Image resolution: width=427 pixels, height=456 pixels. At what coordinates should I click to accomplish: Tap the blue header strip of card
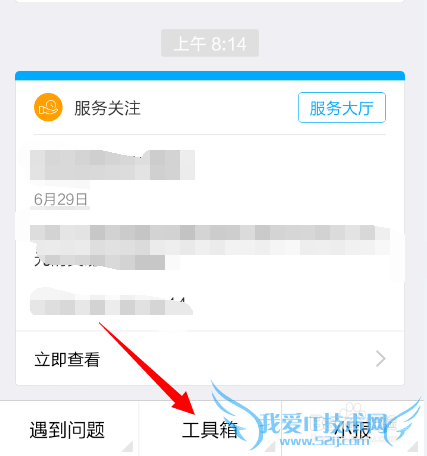click(210, 75)
